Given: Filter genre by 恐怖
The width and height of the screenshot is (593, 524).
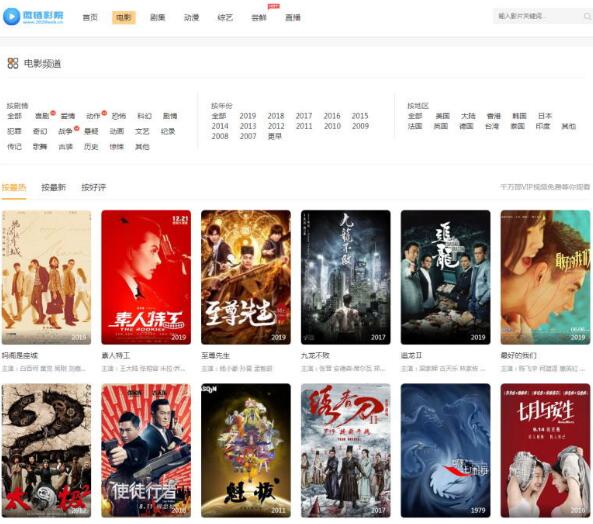Looking at the screenshot, I should 119,116.
